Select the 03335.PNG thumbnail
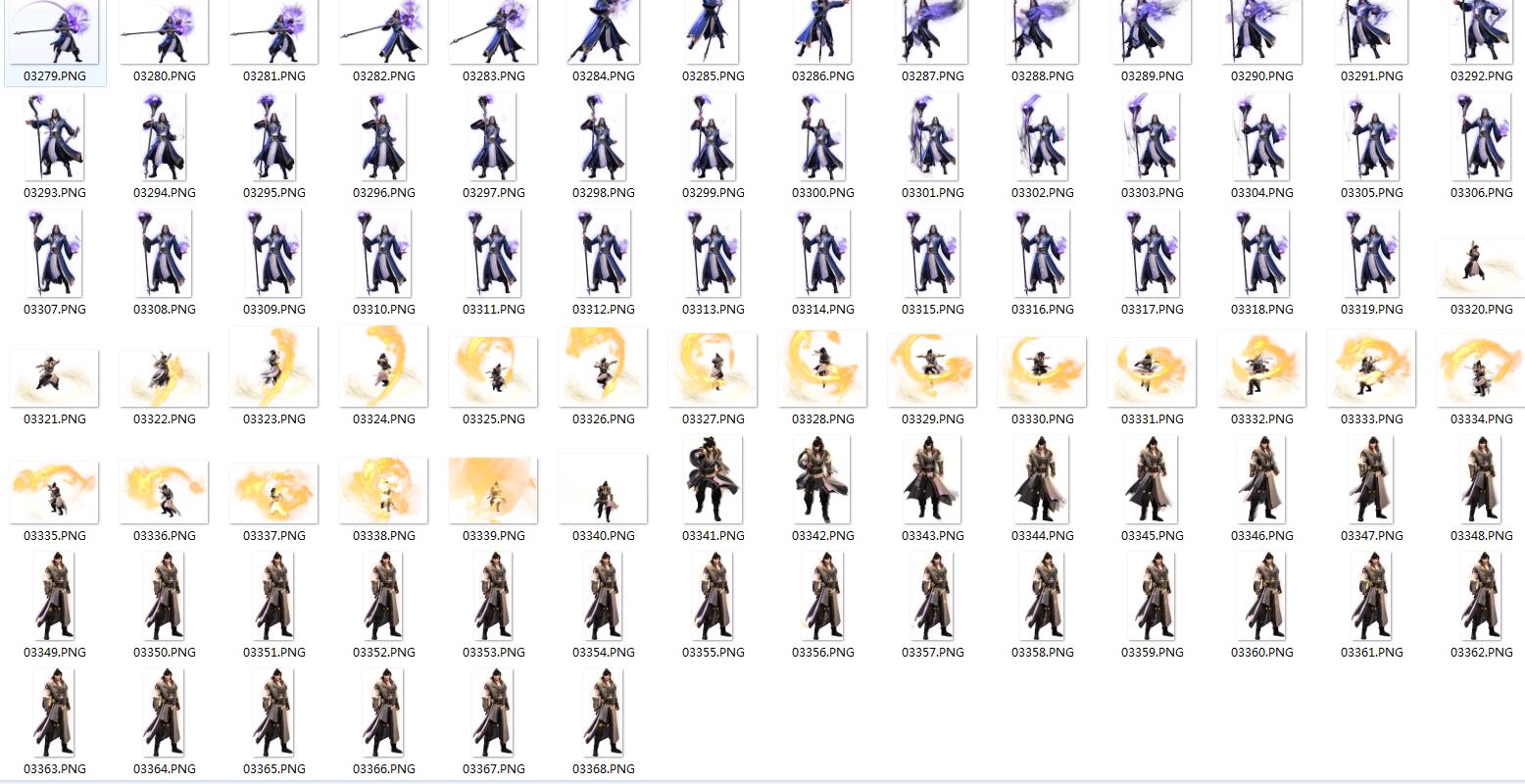Screen dimensions: 1525x784 click(55, 492)
